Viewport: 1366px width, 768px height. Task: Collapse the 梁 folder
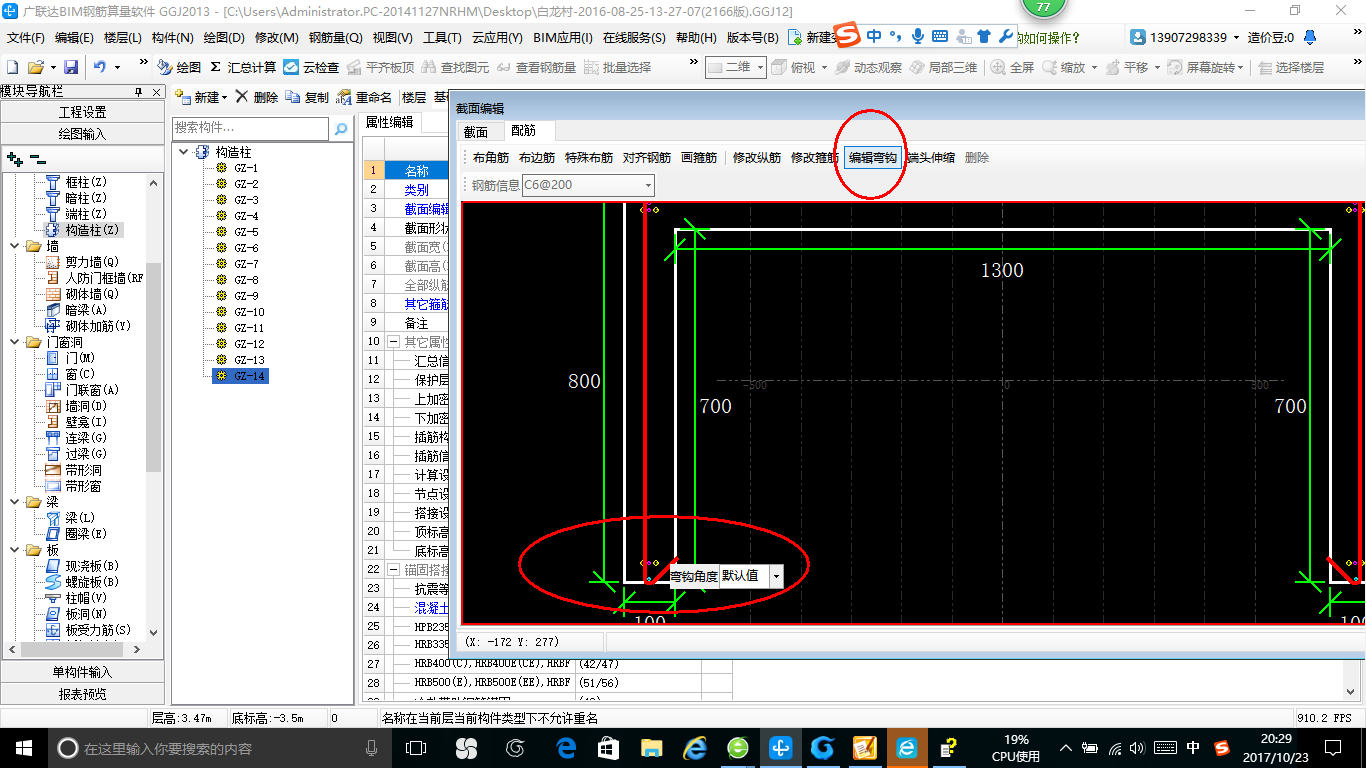coord(12,502)
